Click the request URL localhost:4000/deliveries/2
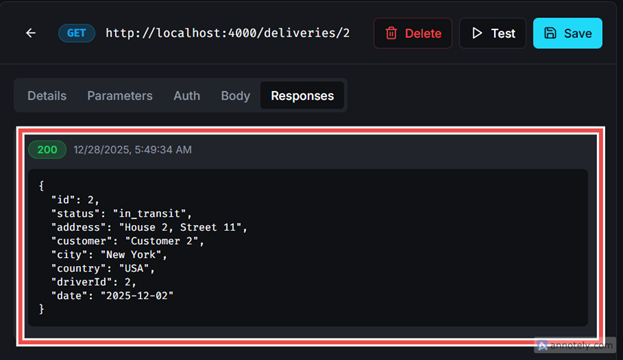This screenshot has height=360, width=623. (228, 33)
